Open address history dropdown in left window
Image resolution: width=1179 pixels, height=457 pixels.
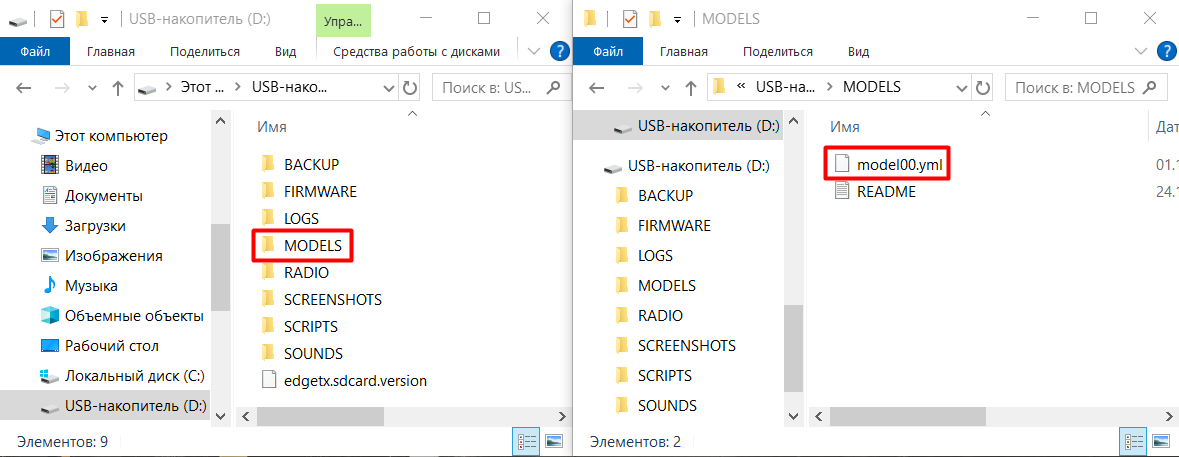pos(387,88)
